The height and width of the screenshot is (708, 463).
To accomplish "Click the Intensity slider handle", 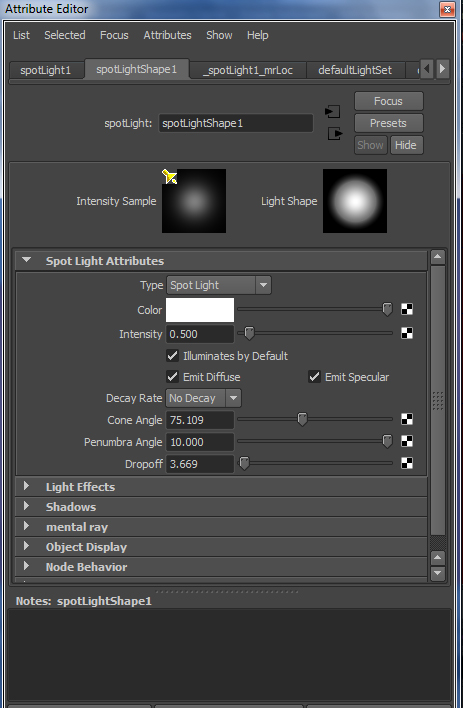I will (249, 333).
